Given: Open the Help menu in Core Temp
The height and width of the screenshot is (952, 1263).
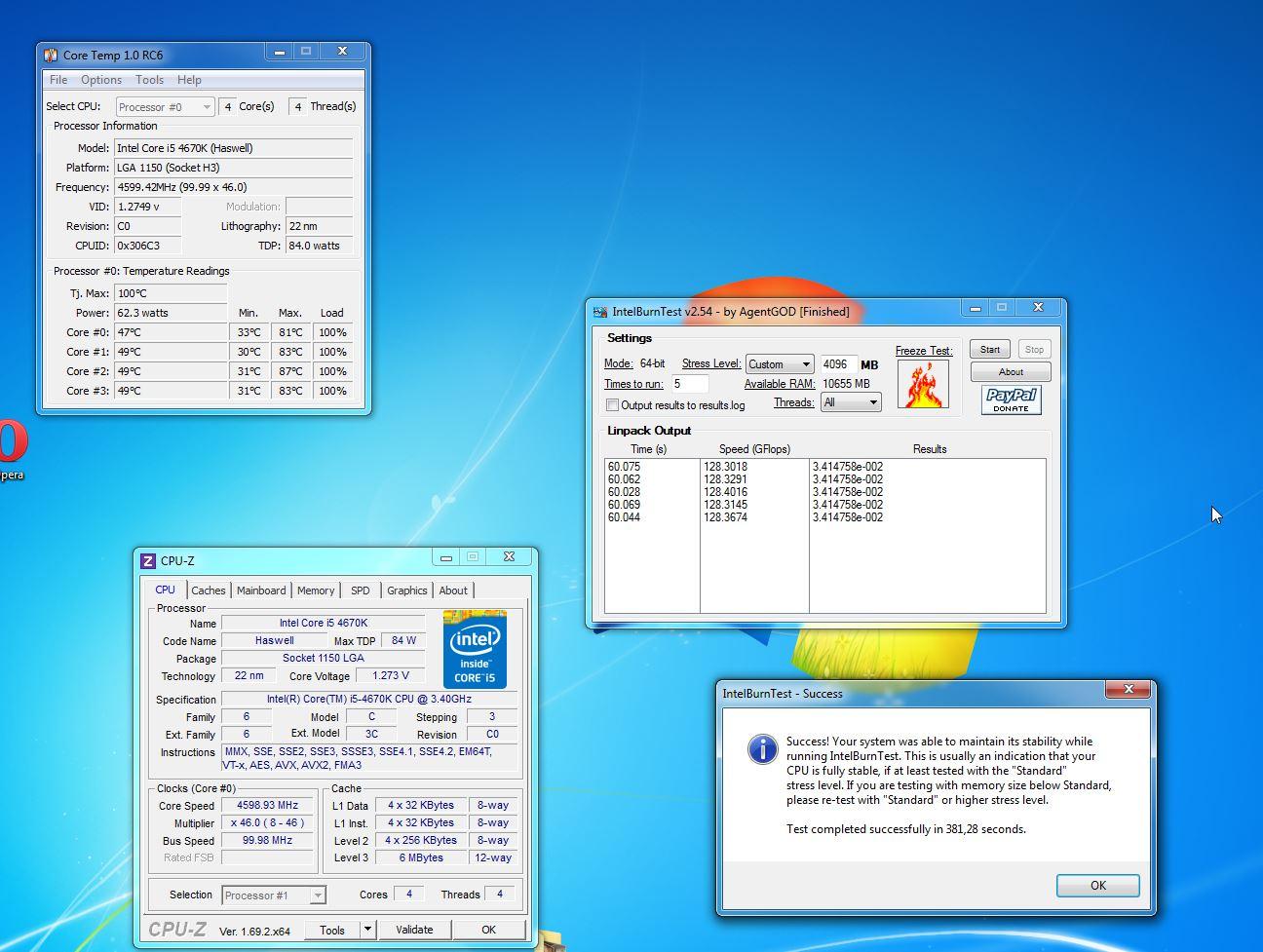Looking at the screenshot, I should (189, 80).
